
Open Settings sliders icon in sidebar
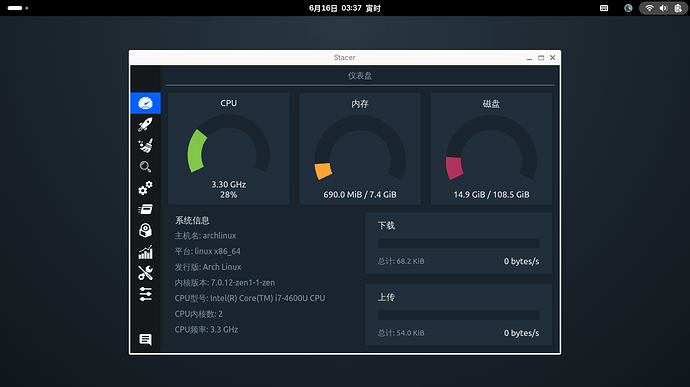point(145,294)
